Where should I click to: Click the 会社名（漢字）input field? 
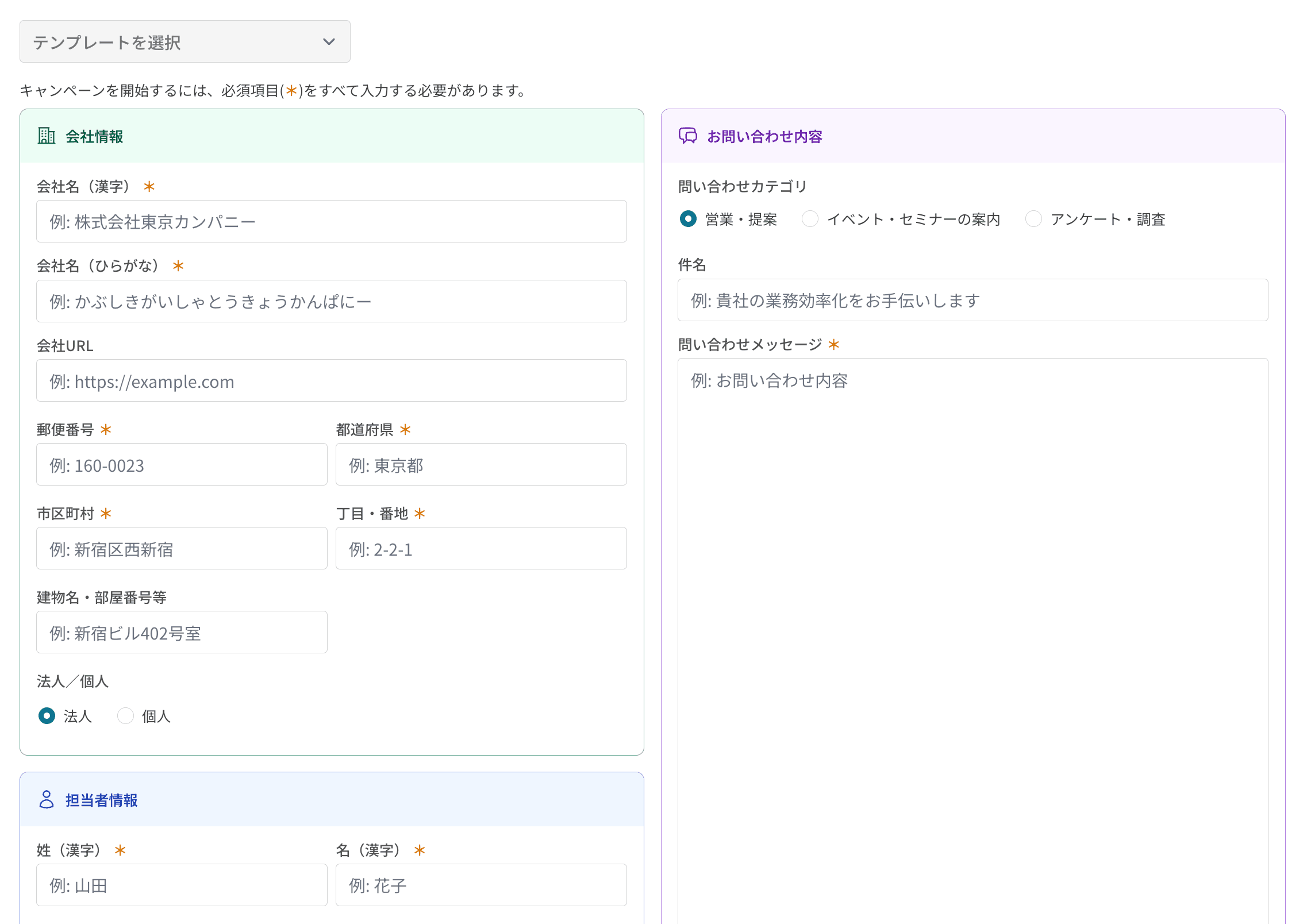pyautogui.click(x=331, y=221)
